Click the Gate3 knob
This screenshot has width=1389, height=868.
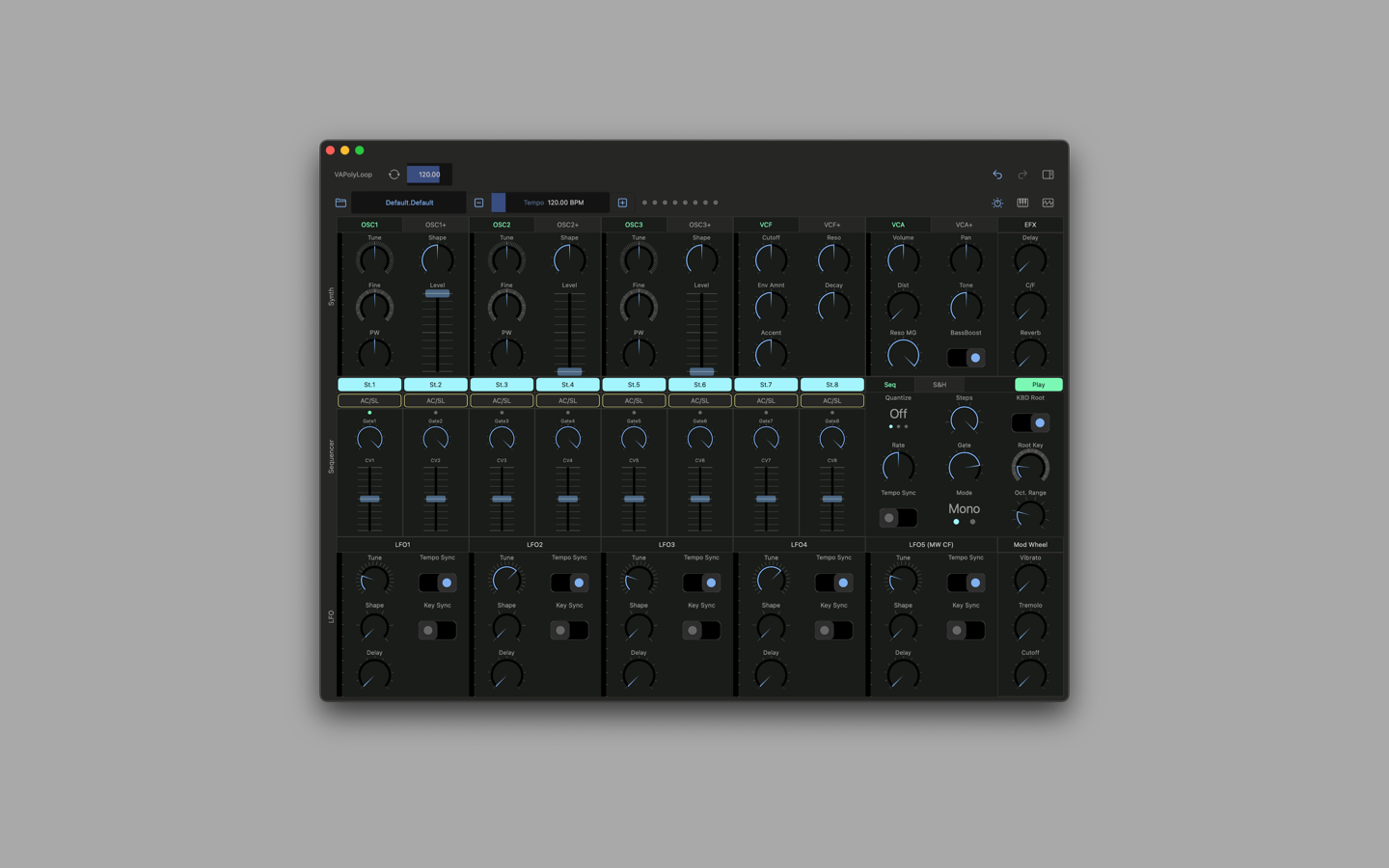point(502,439)
